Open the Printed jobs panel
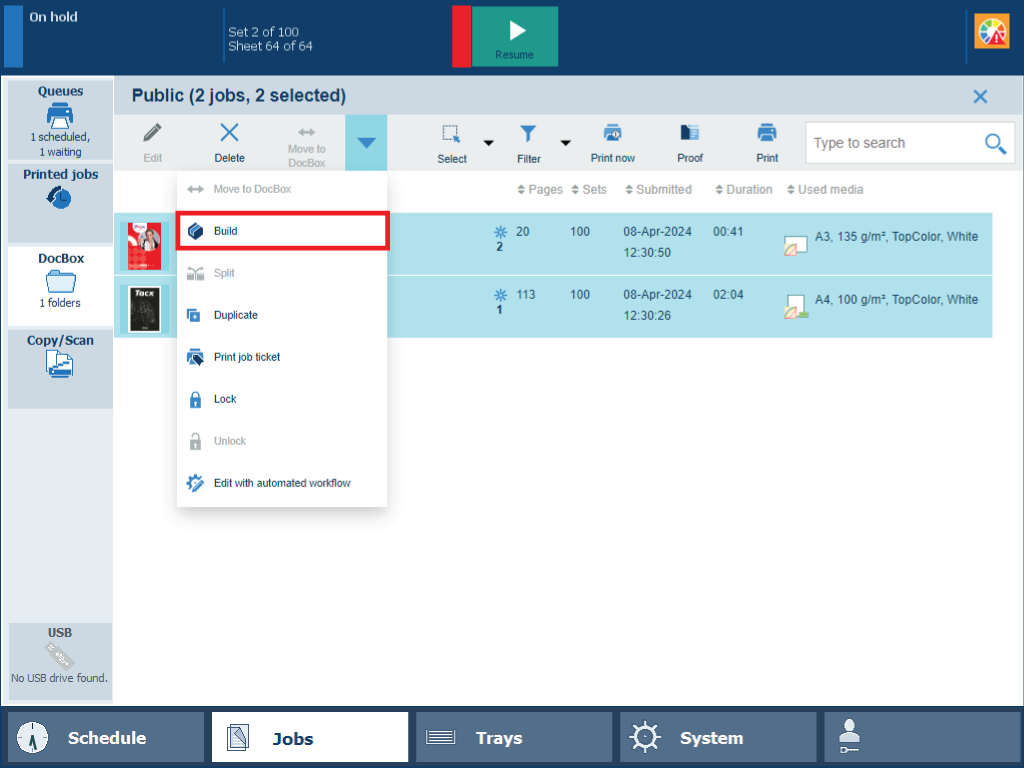Viewport: 1024px width, 768px height. tap(60, 189)
